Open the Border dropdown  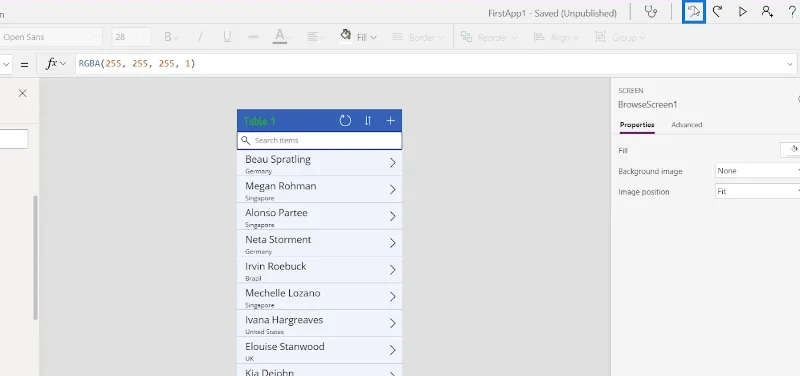tap(418, 37)
